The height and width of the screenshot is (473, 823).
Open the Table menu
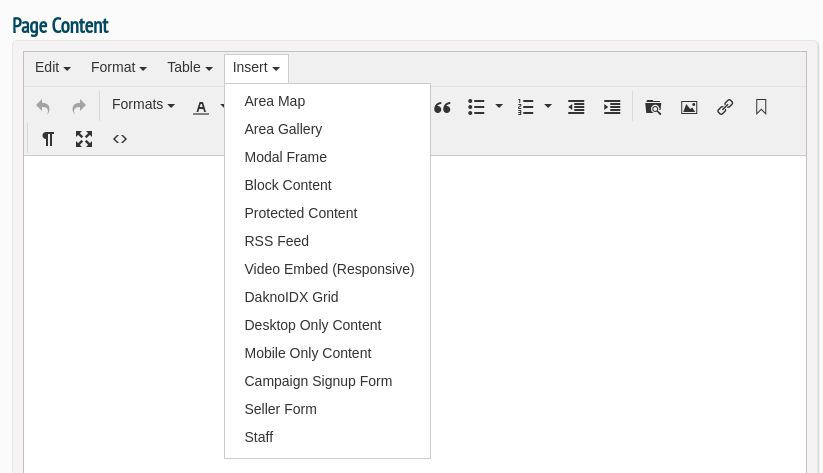(189, 68)
